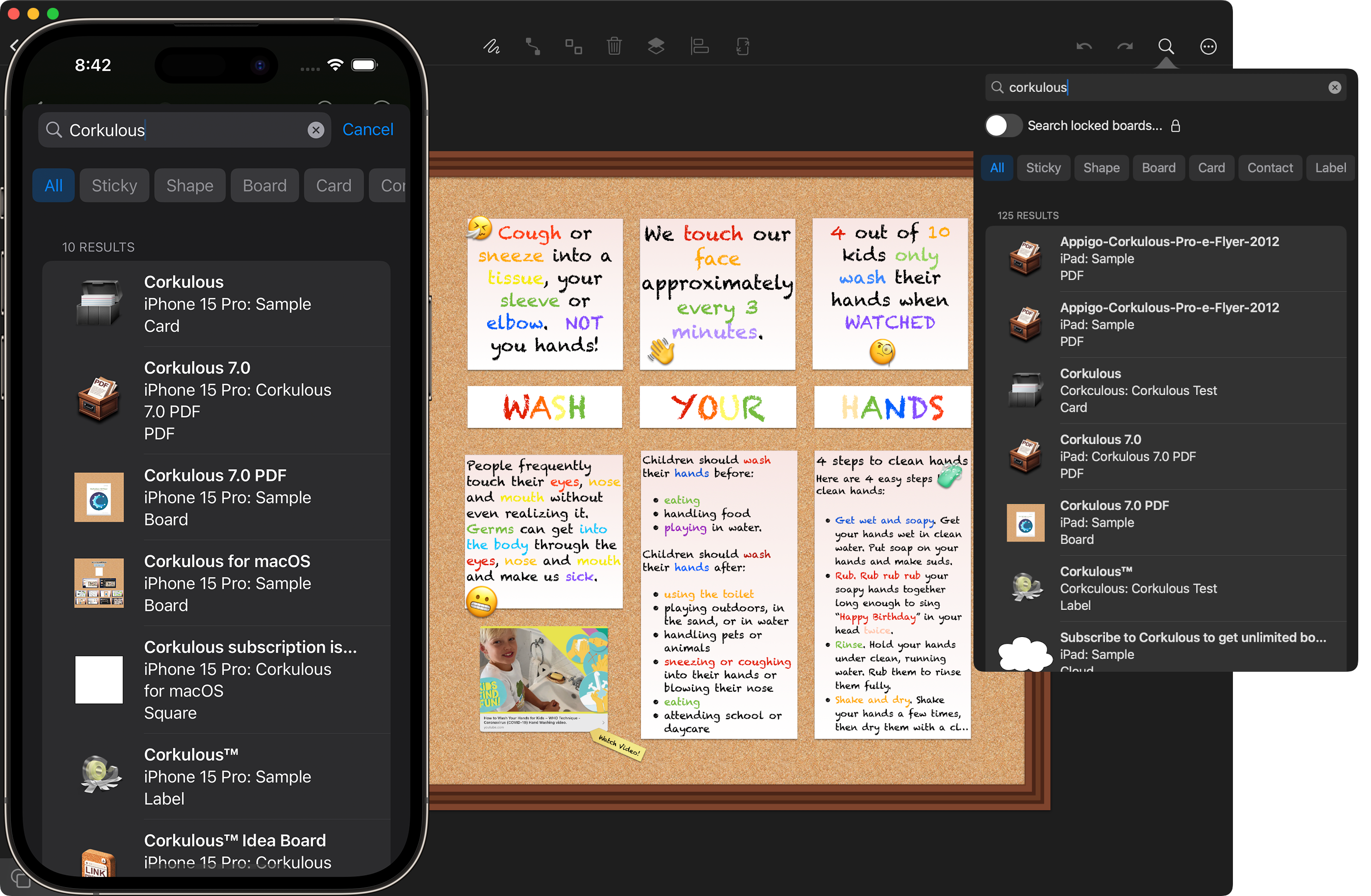Select the Sticky filter in Mac search
Image resolution: width=1371 pixels, height=896 pixels.
click(1042, 167)
